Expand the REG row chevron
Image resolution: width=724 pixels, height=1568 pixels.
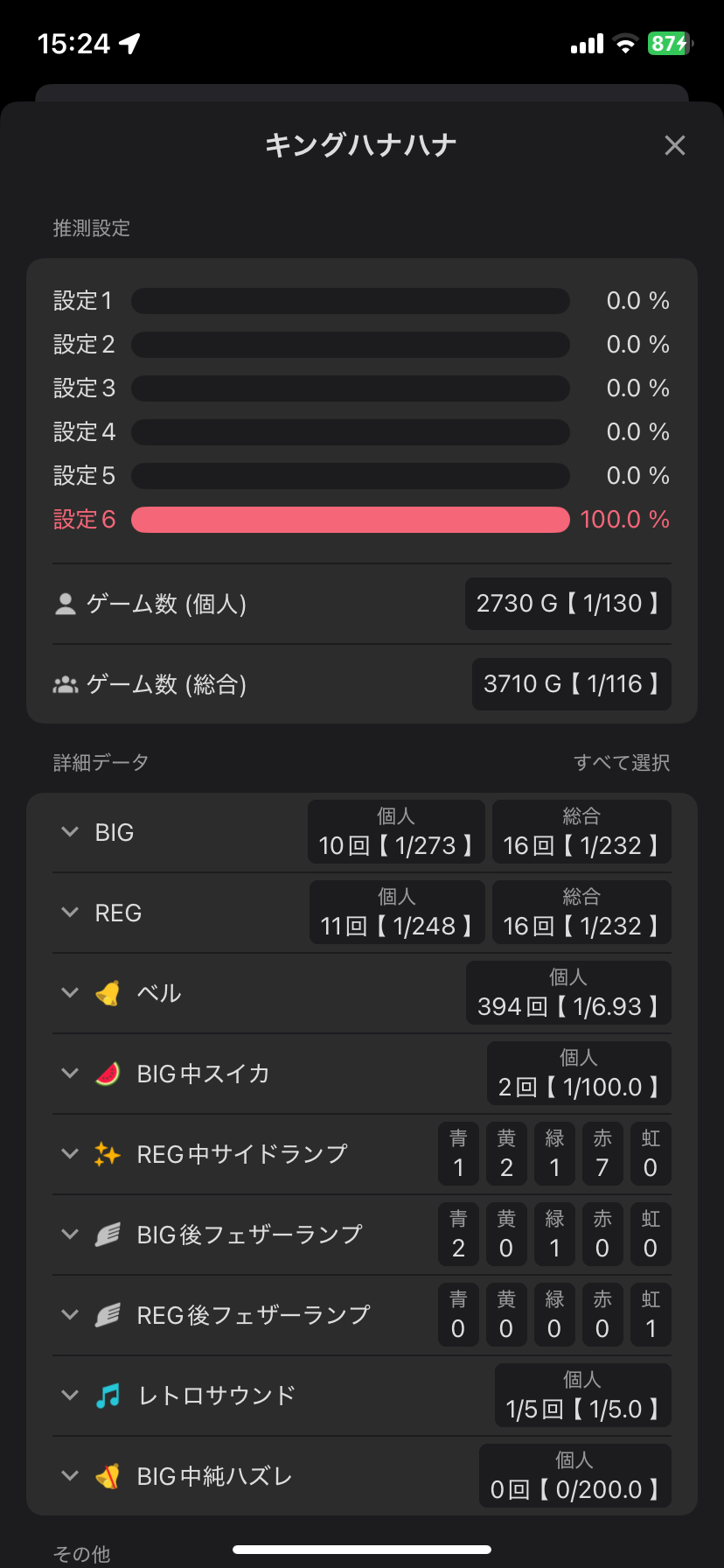[x=70, y=913]
